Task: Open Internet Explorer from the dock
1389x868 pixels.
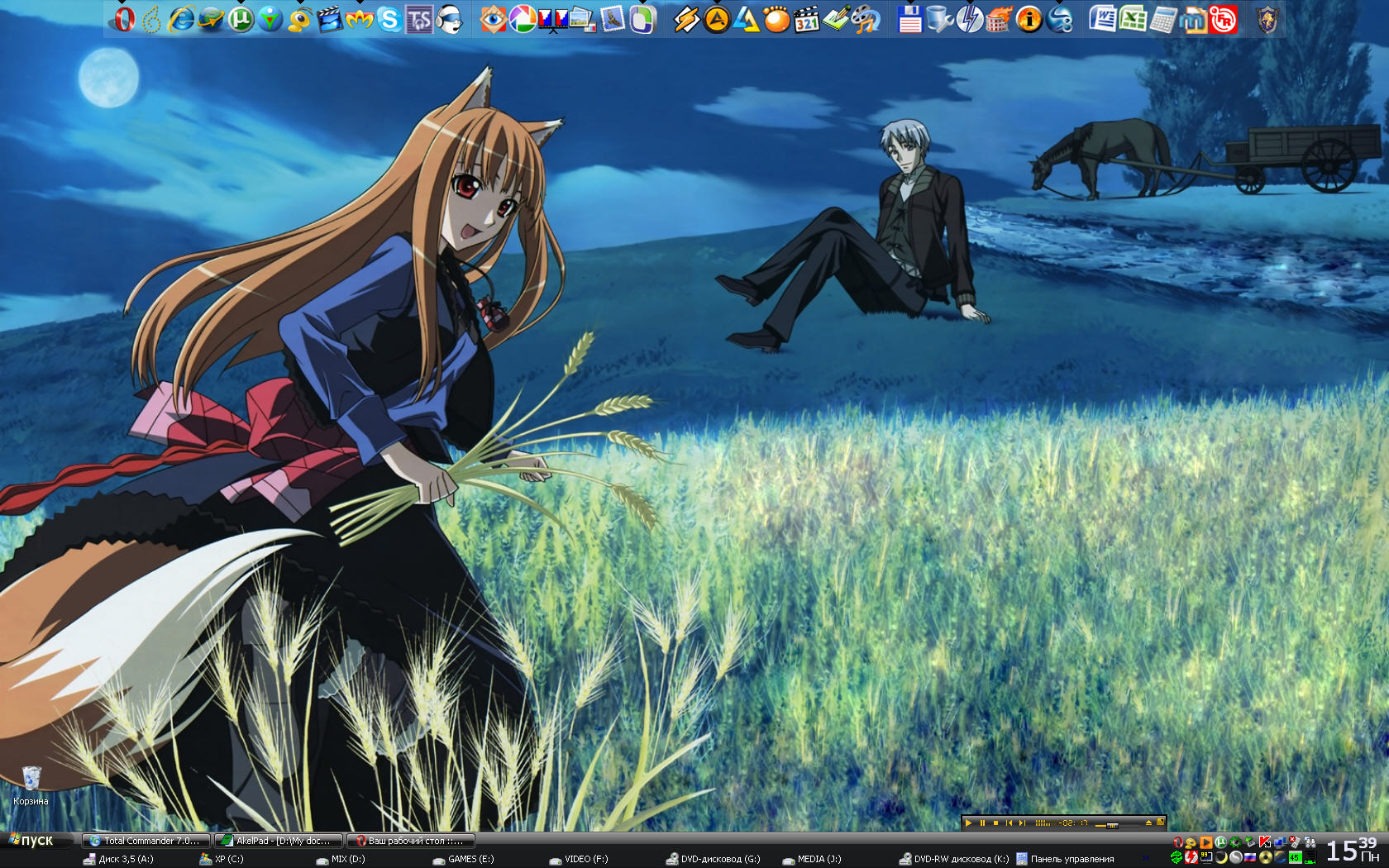Action: [x=181, y=18]
